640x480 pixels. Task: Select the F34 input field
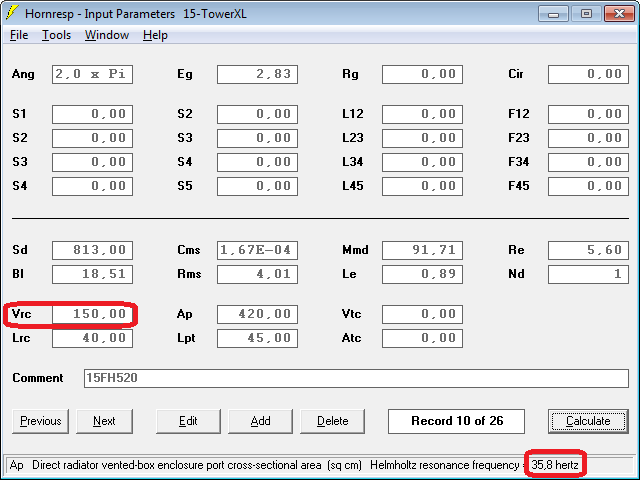[588, 162]
